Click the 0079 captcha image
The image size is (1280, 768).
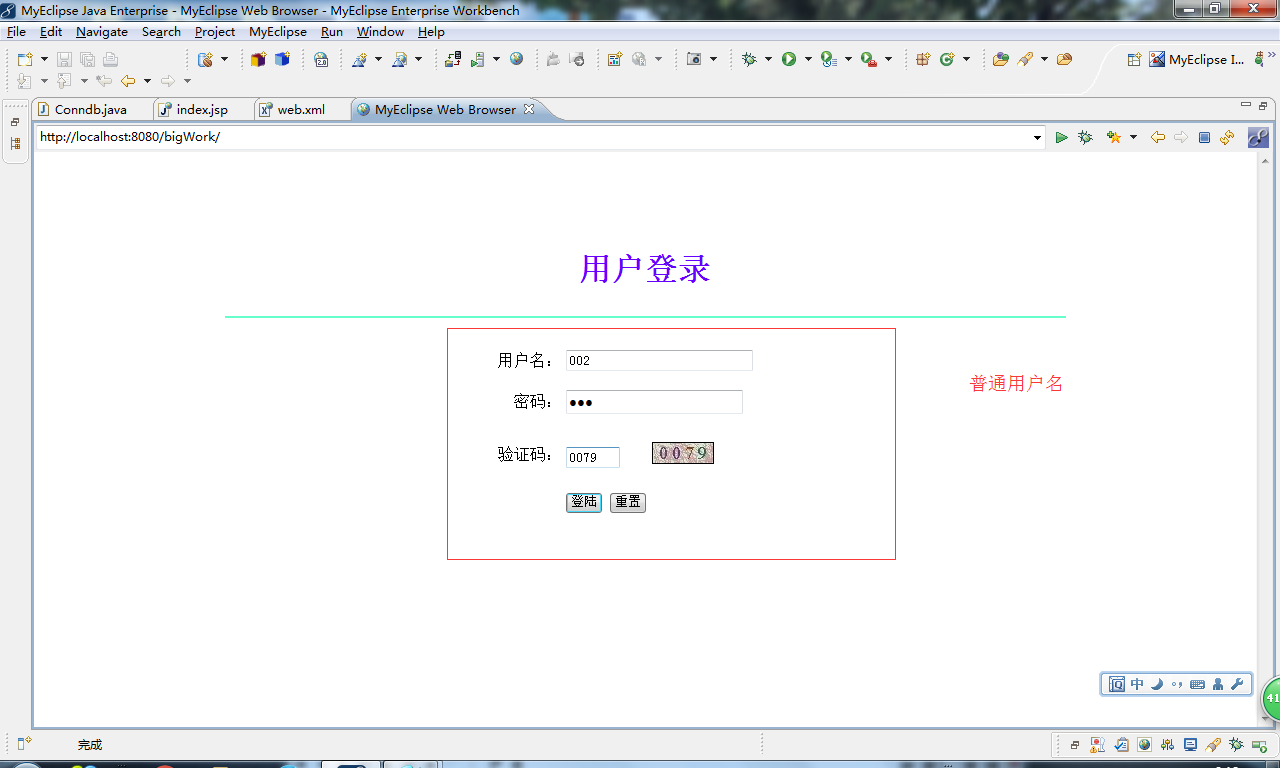683,453
